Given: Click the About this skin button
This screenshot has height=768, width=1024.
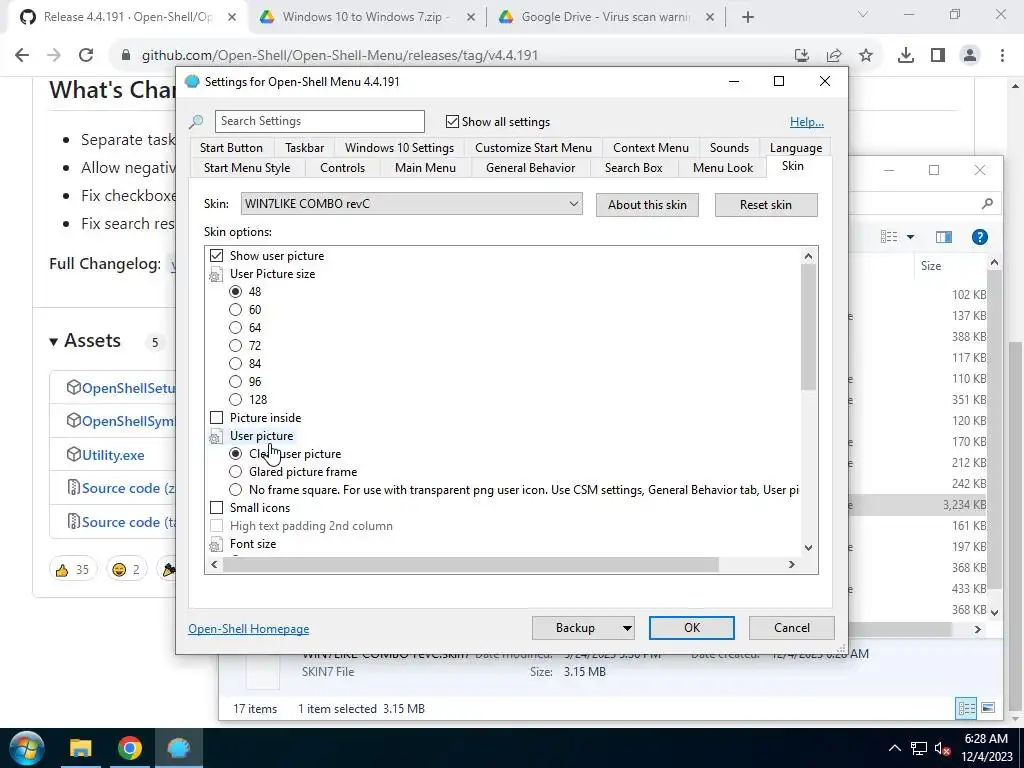Looking at the screenshot, I should pyautogui.click(x=647, y=205).
